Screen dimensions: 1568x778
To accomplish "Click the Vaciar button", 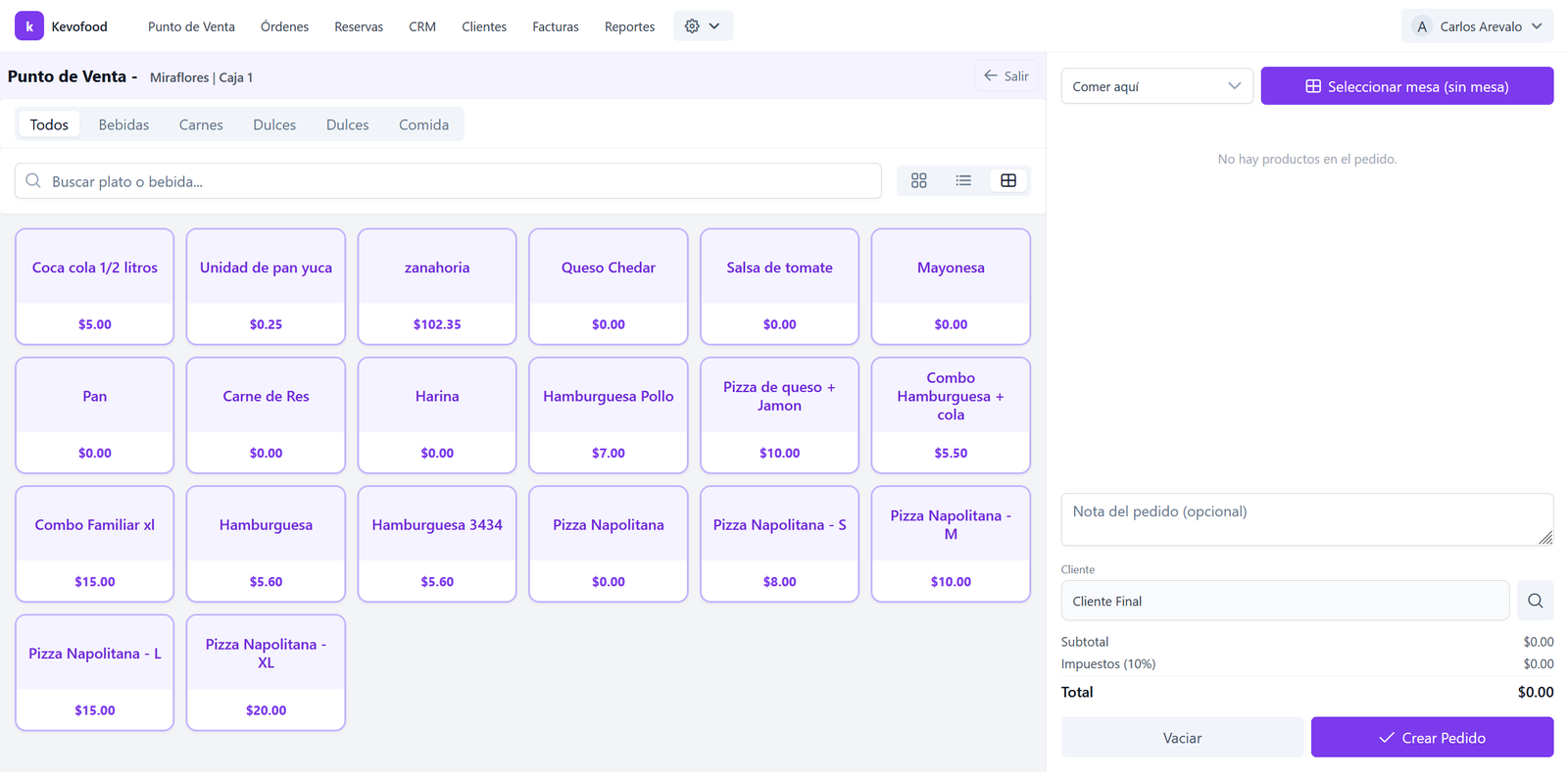I will 1182,738.
